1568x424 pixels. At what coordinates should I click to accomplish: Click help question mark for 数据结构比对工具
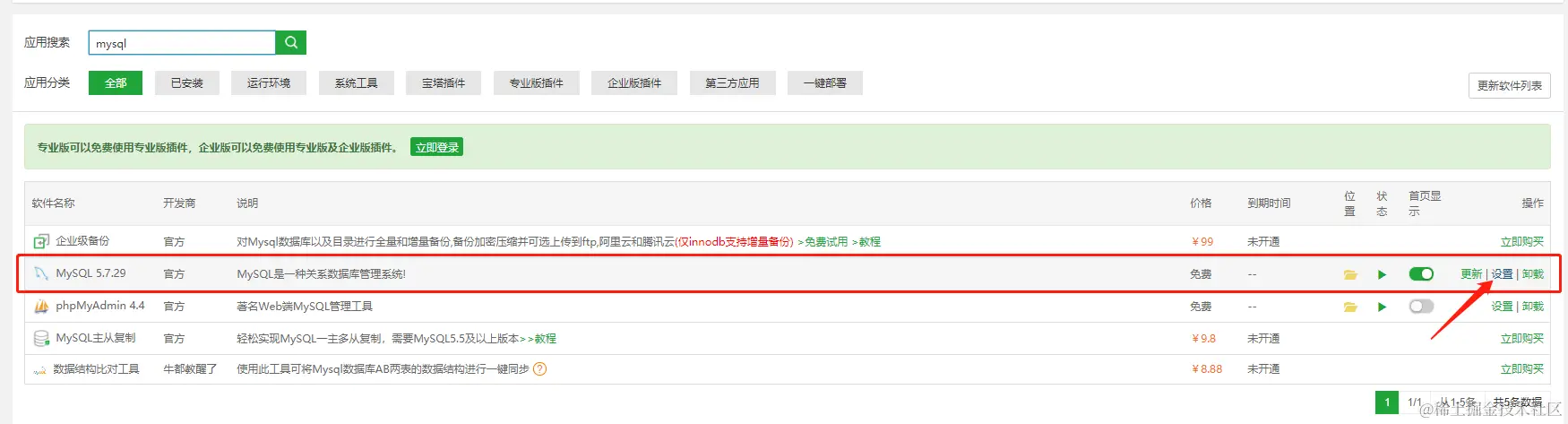click(x=539, y=368)
